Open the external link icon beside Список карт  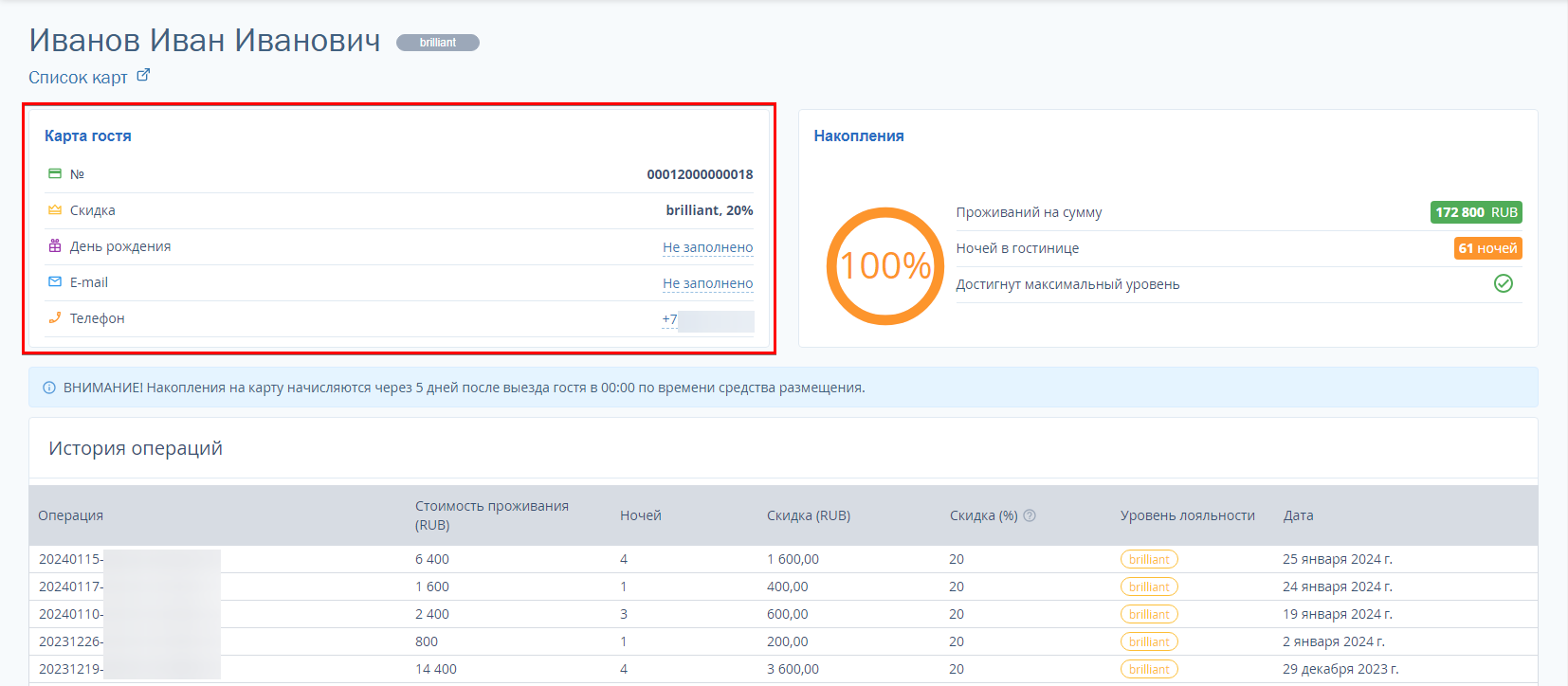[x=143, y=75]
